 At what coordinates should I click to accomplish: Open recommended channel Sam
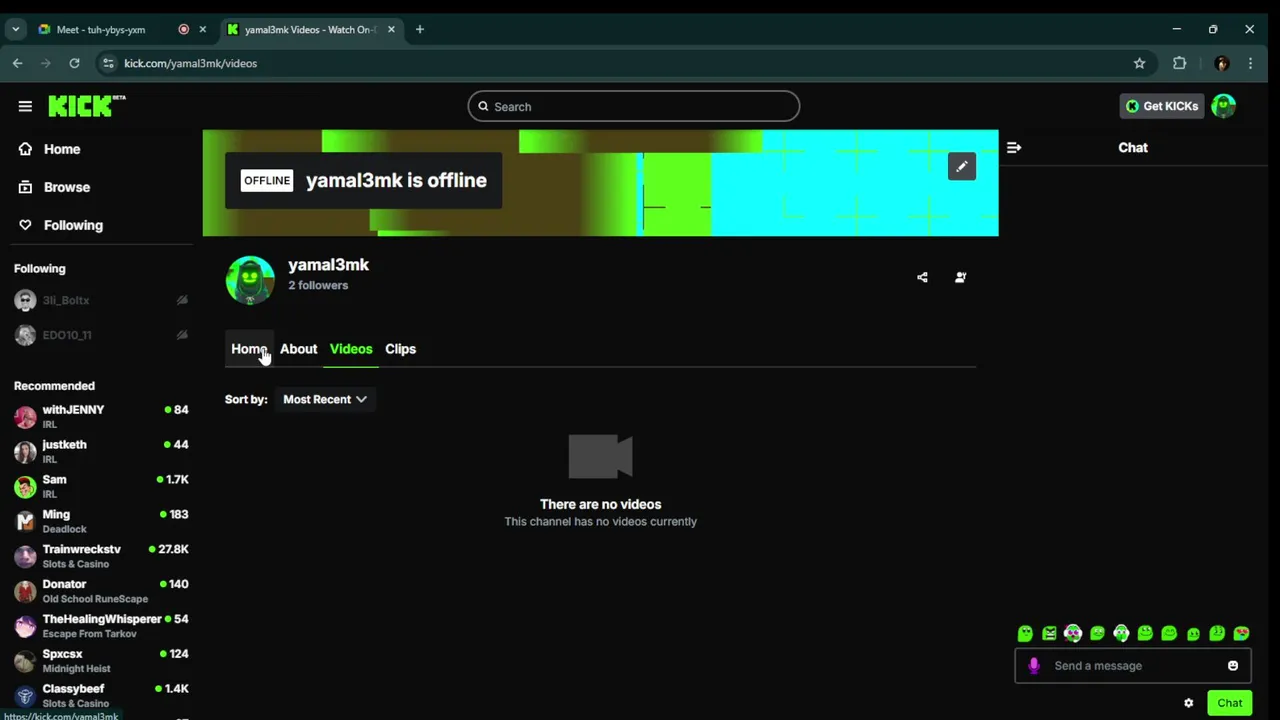(x=100, y=487)
